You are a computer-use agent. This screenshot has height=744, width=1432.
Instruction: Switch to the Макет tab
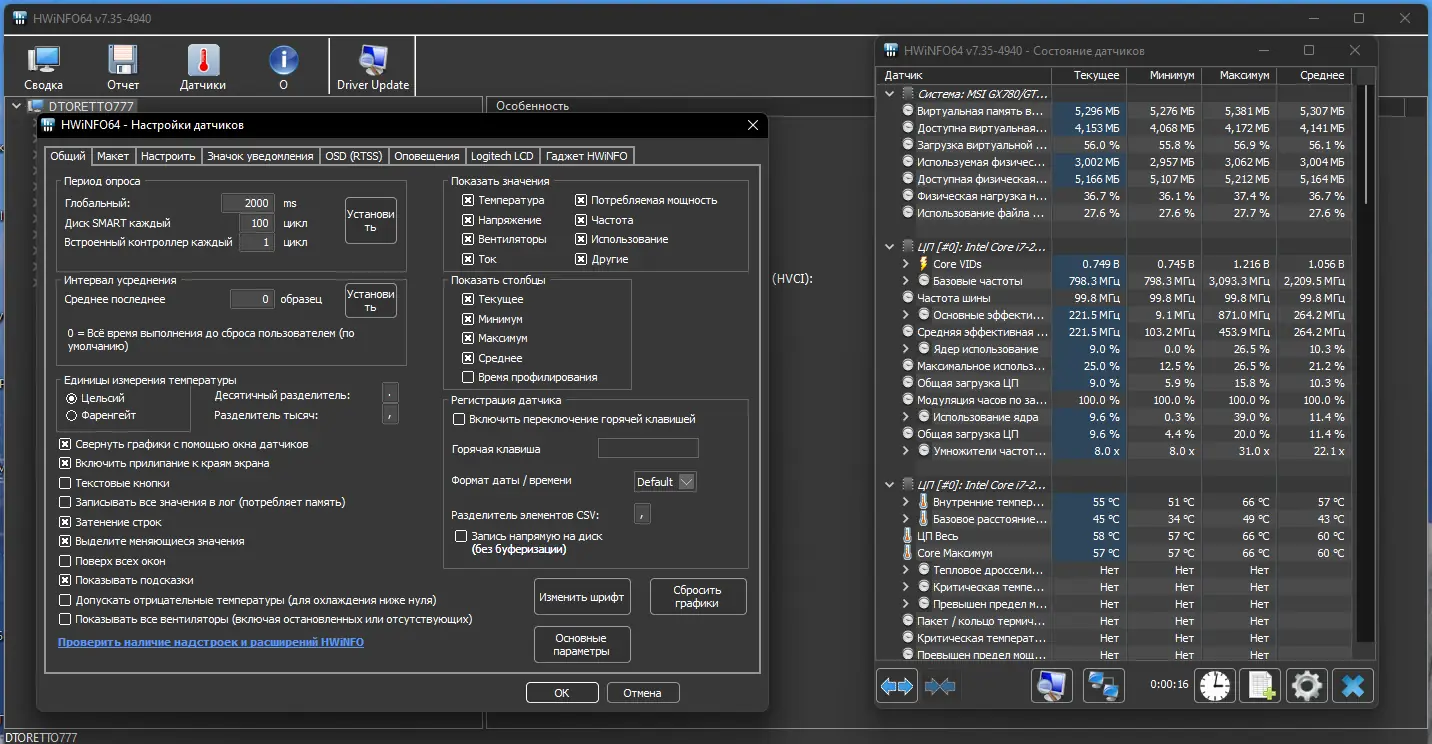click(113, 156)
